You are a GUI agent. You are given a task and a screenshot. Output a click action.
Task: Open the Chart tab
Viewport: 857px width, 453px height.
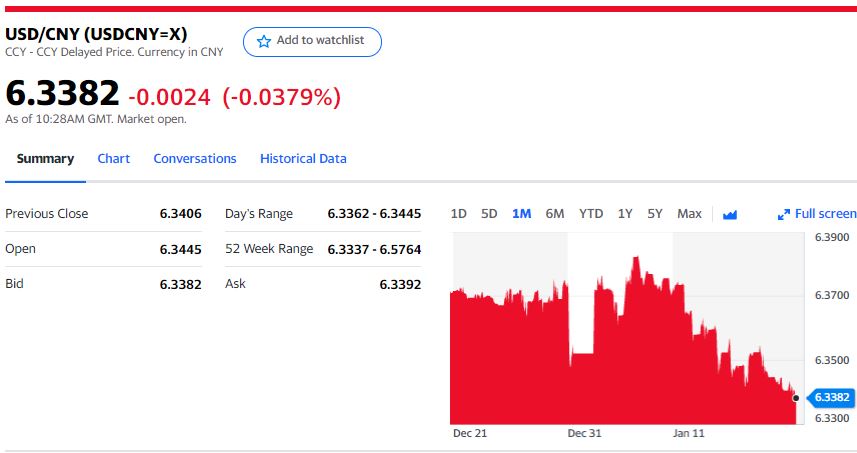coord(113,158)
